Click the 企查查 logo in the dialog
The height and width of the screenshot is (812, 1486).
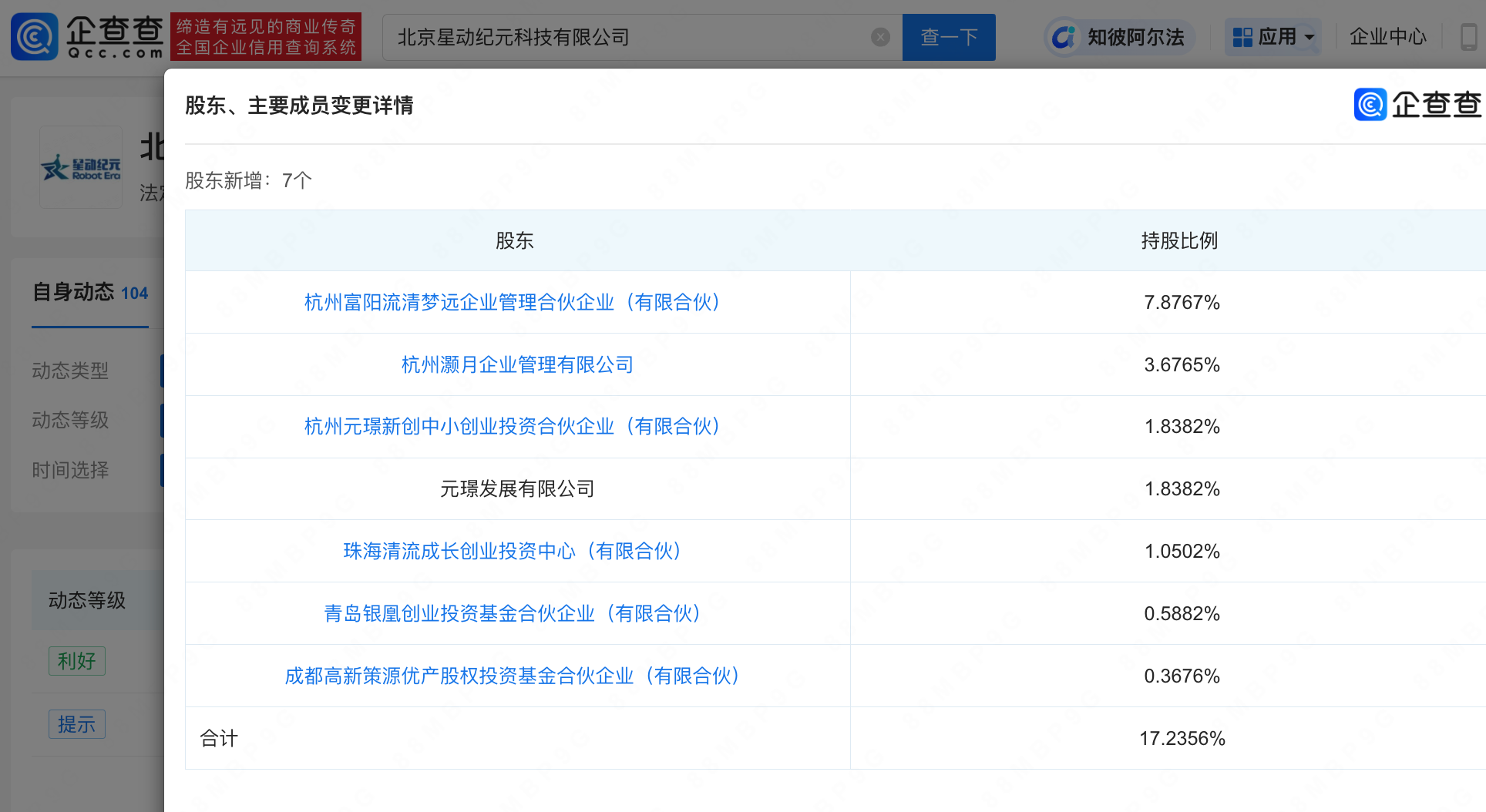1417,105
